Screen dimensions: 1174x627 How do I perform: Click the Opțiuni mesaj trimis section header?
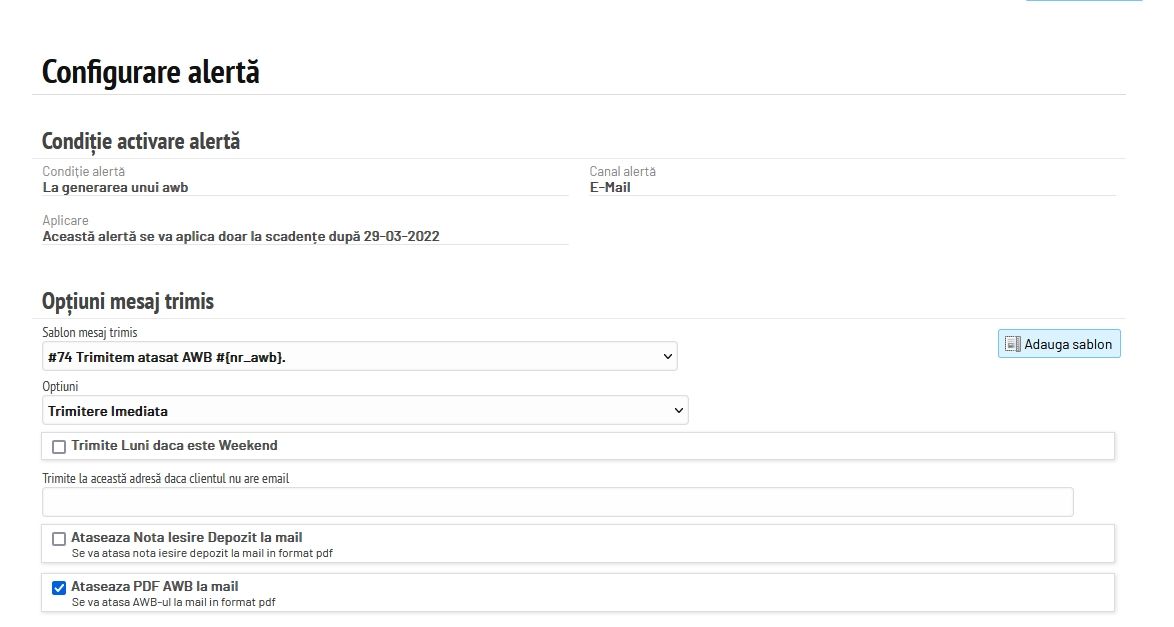pos(128,301)
